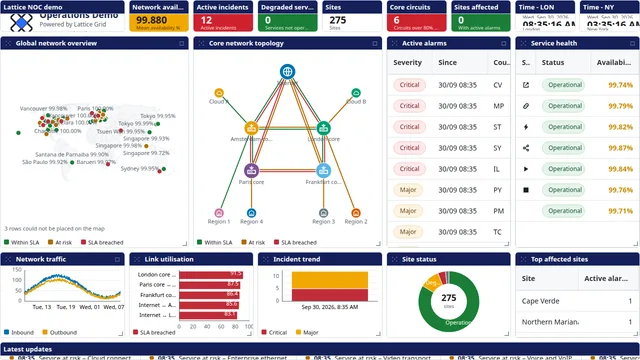Screen dimensions: 640x360
Task: Select the Paris core node
Action: click(x=251, y=170)
